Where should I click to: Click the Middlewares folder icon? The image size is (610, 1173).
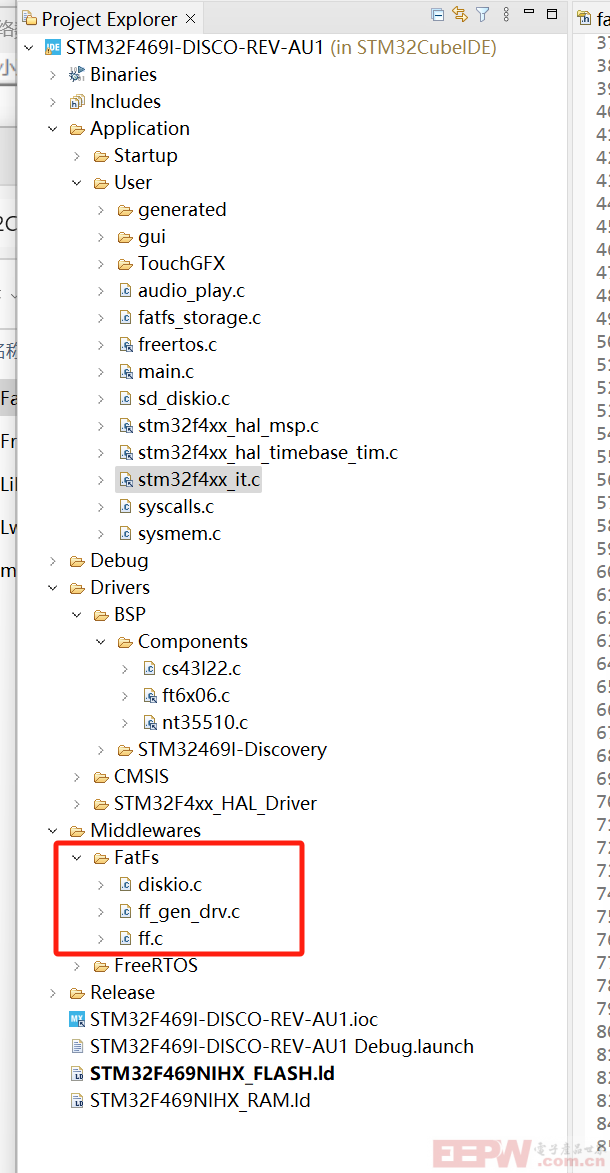[77, 830]
